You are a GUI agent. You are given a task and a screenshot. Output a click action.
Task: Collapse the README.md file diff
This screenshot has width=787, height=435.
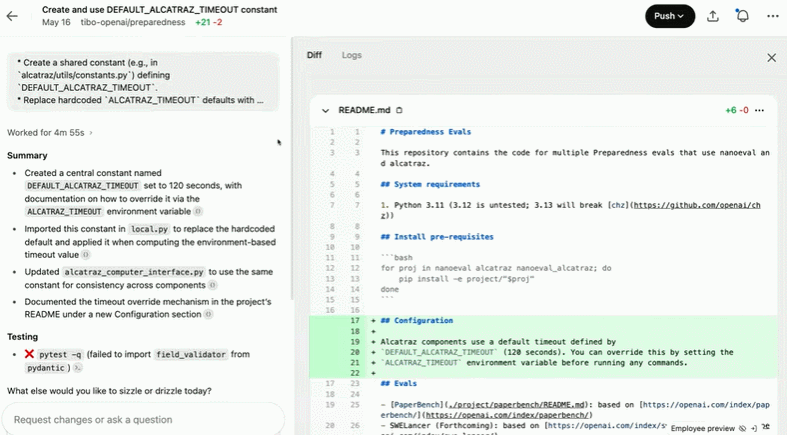(325, 110)
